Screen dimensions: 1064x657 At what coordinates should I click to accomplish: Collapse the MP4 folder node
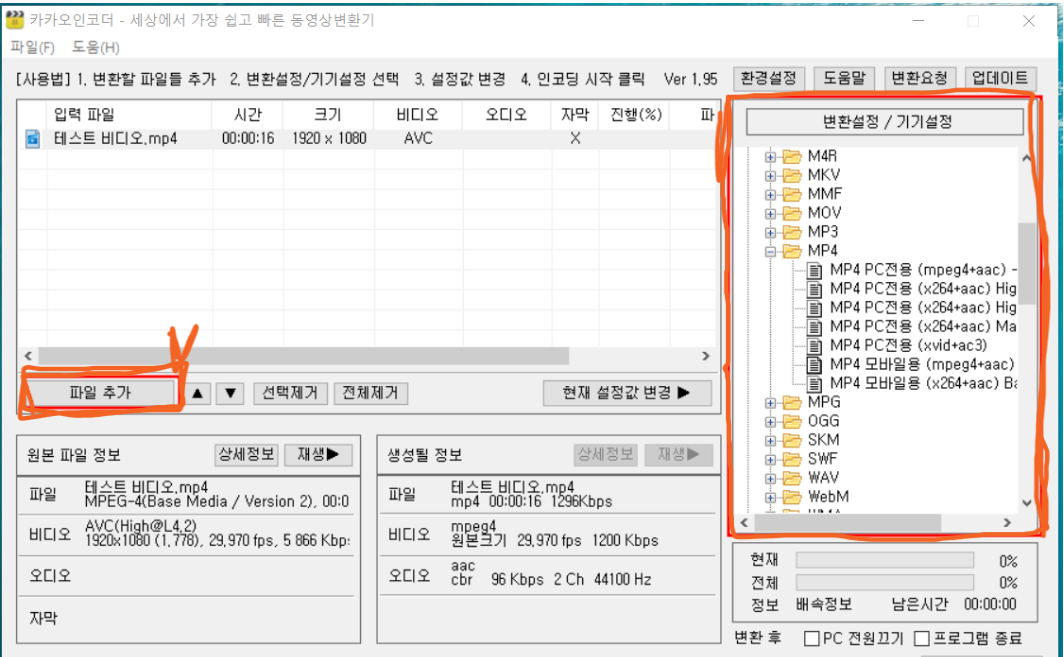[770, 252]
